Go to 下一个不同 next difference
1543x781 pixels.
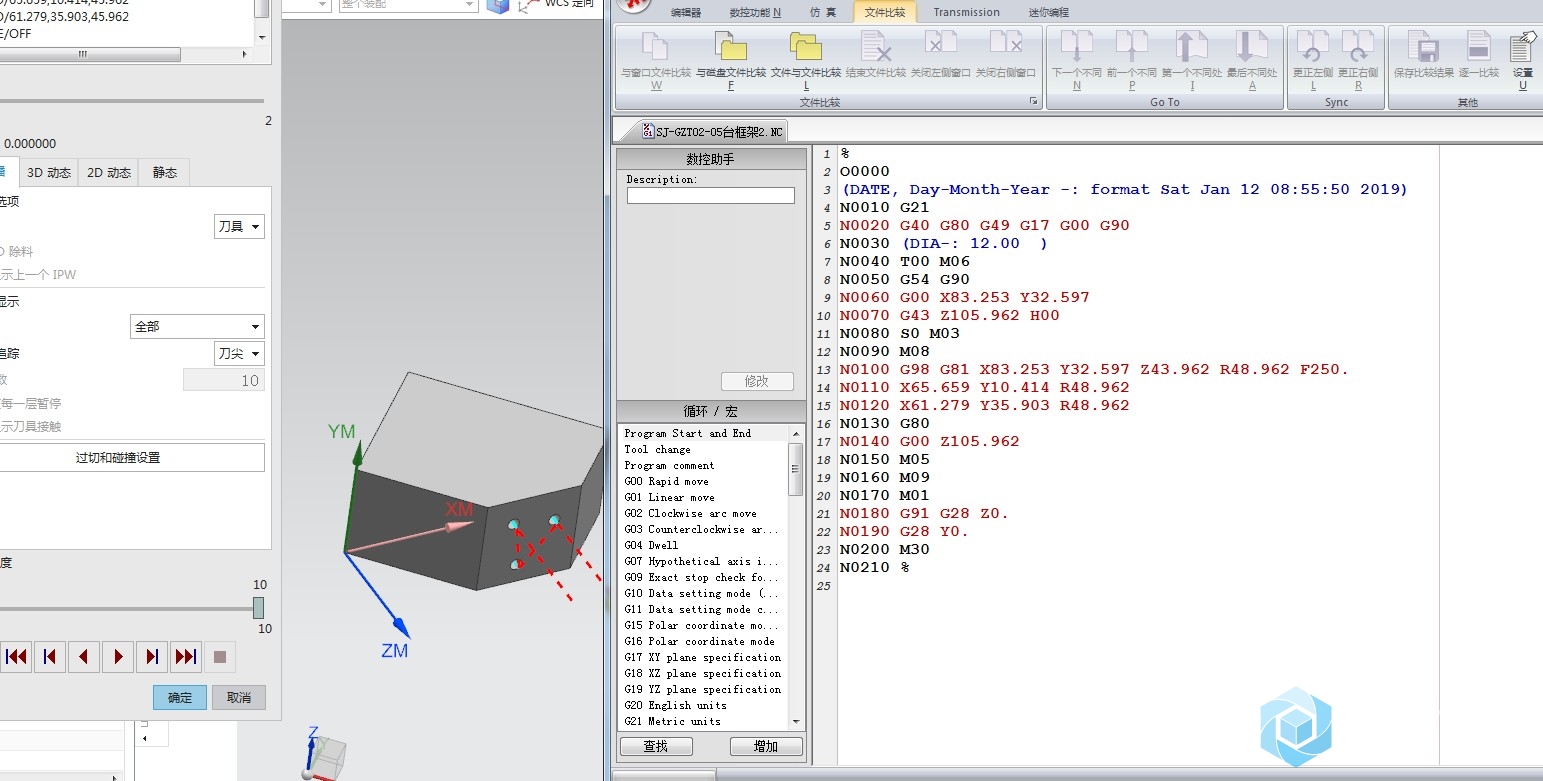[1077, 47]
